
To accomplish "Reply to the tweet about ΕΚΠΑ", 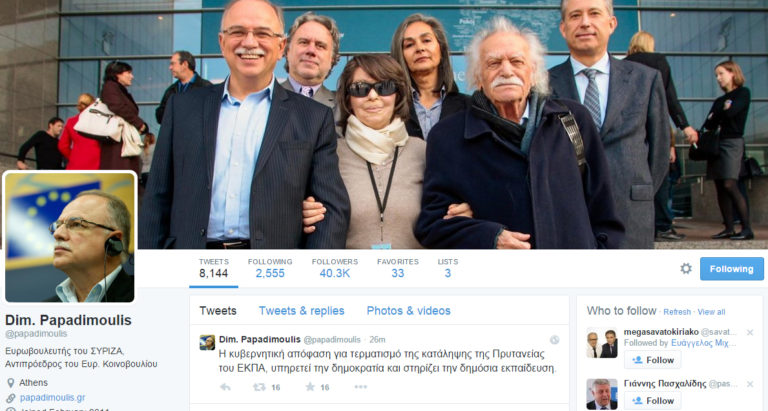I will point(225,387).
